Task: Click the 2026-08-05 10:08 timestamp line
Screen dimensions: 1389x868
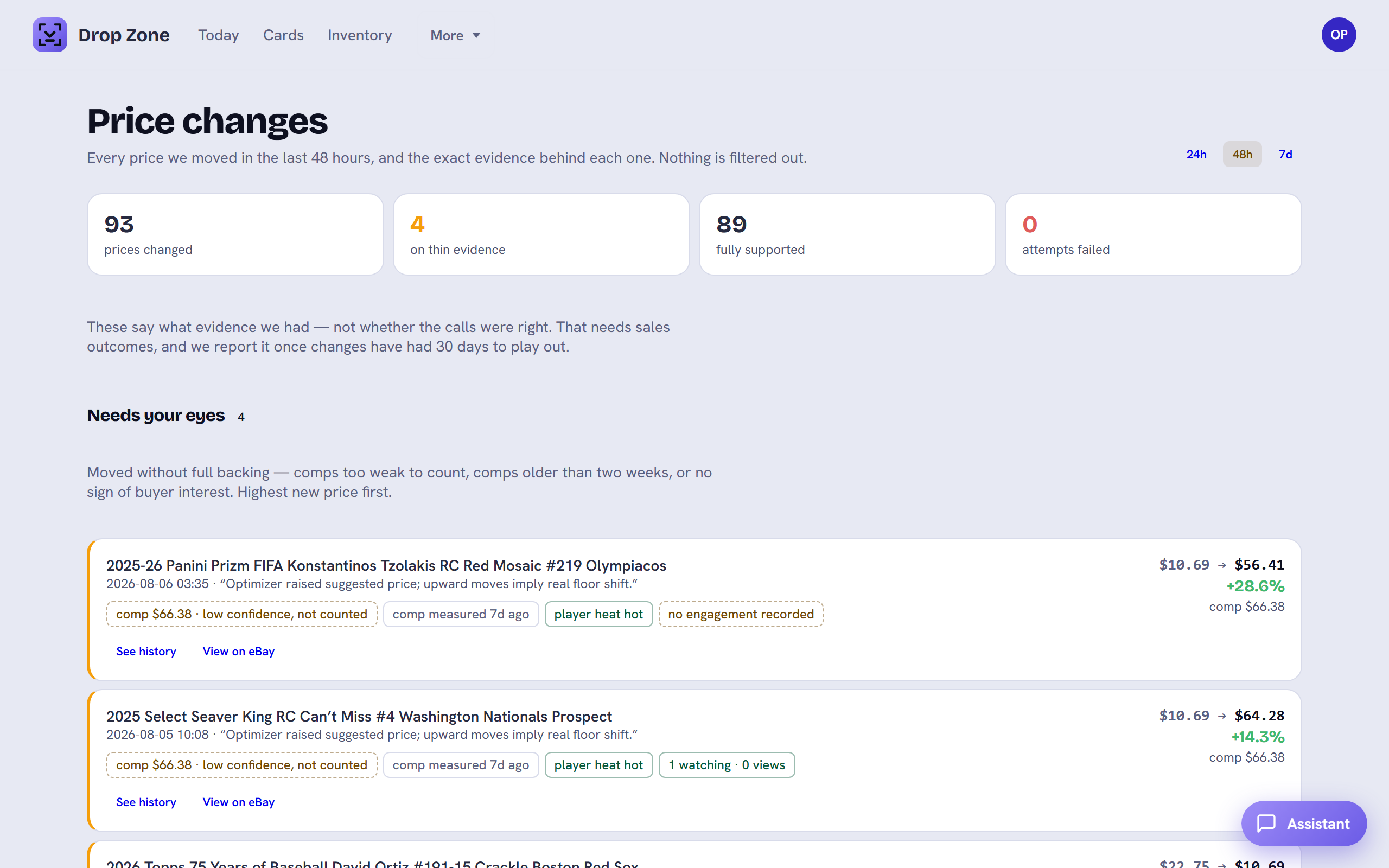Action: tap(371, 735)
